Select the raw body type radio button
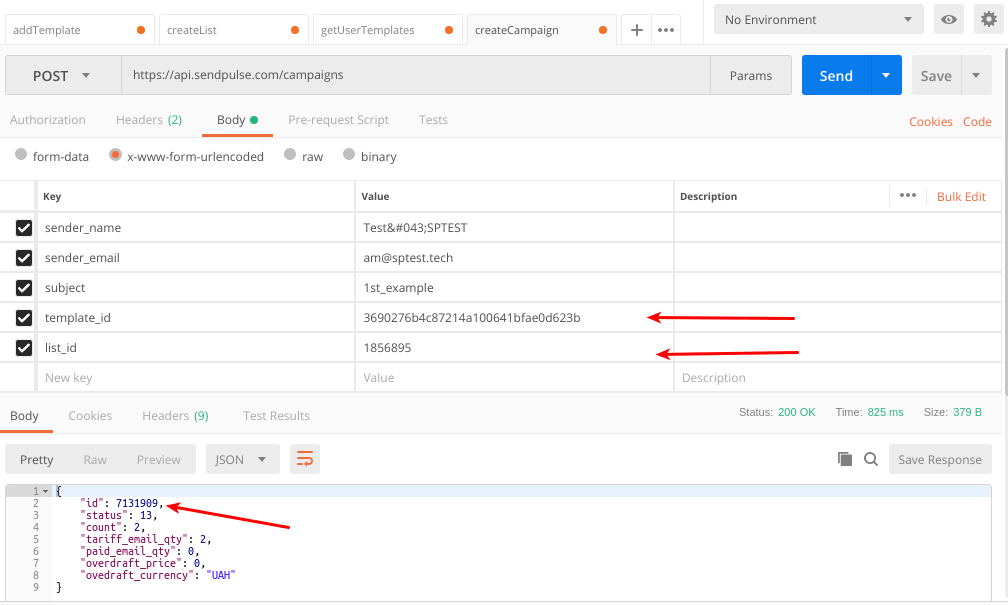The height and width of the screenshot is (605, 1008). click(x=290, y=156)
